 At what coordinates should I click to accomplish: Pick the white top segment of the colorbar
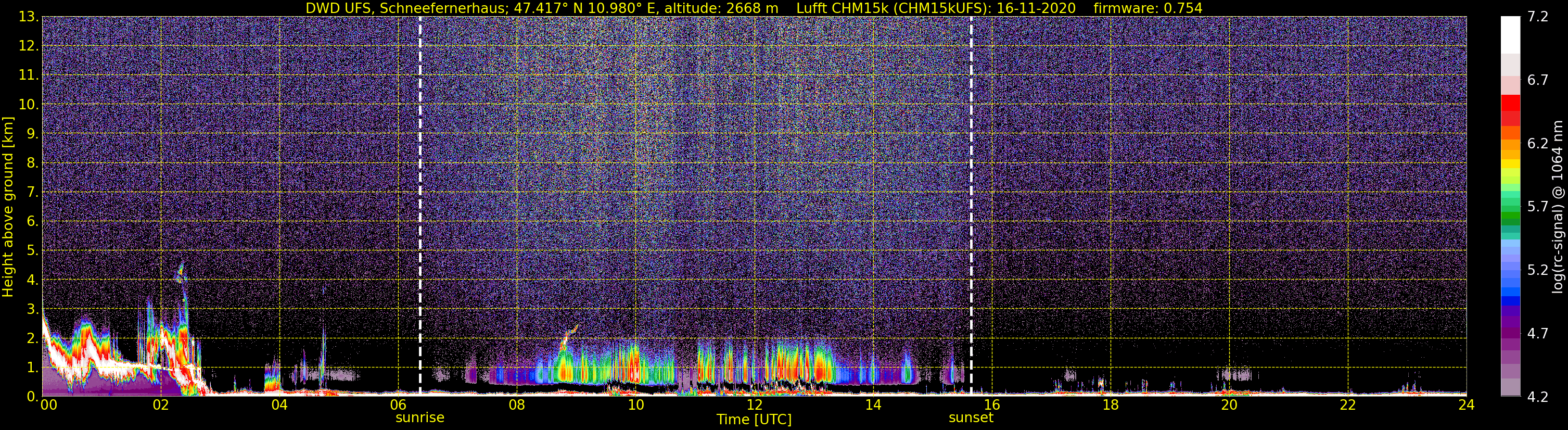coord(1511,35)
